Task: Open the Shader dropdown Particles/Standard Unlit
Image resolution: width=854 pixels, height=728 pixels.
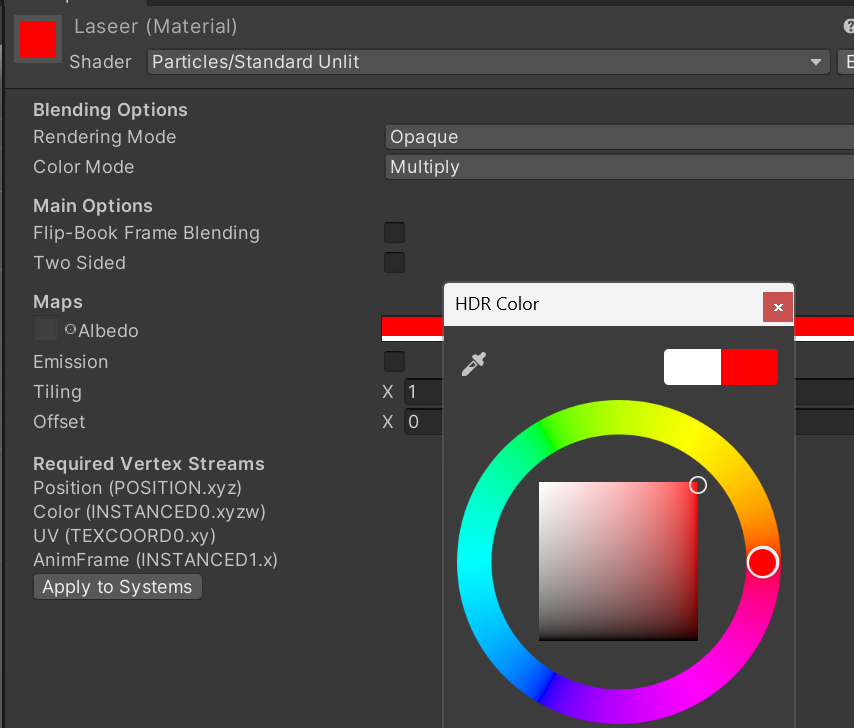Action: click(488, 62)
